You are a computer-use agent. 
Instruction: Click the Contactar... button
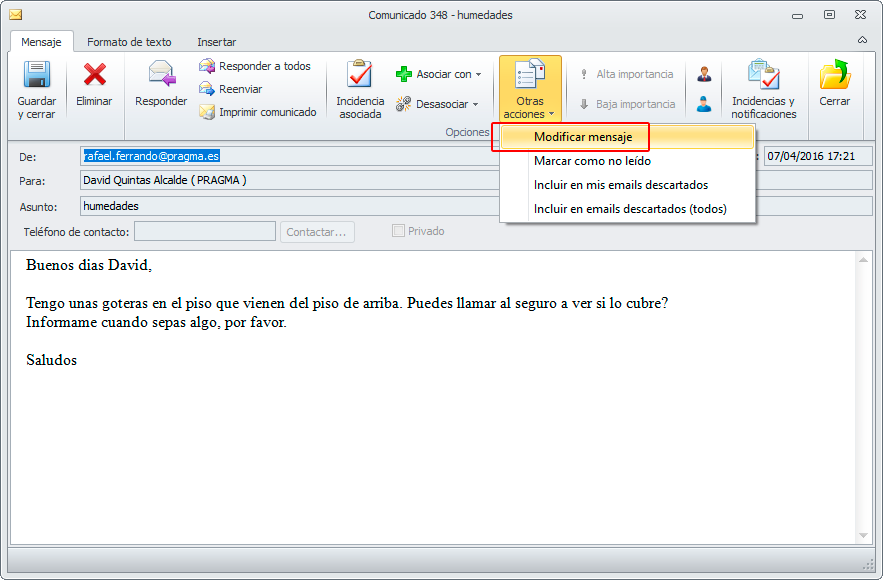317,232
